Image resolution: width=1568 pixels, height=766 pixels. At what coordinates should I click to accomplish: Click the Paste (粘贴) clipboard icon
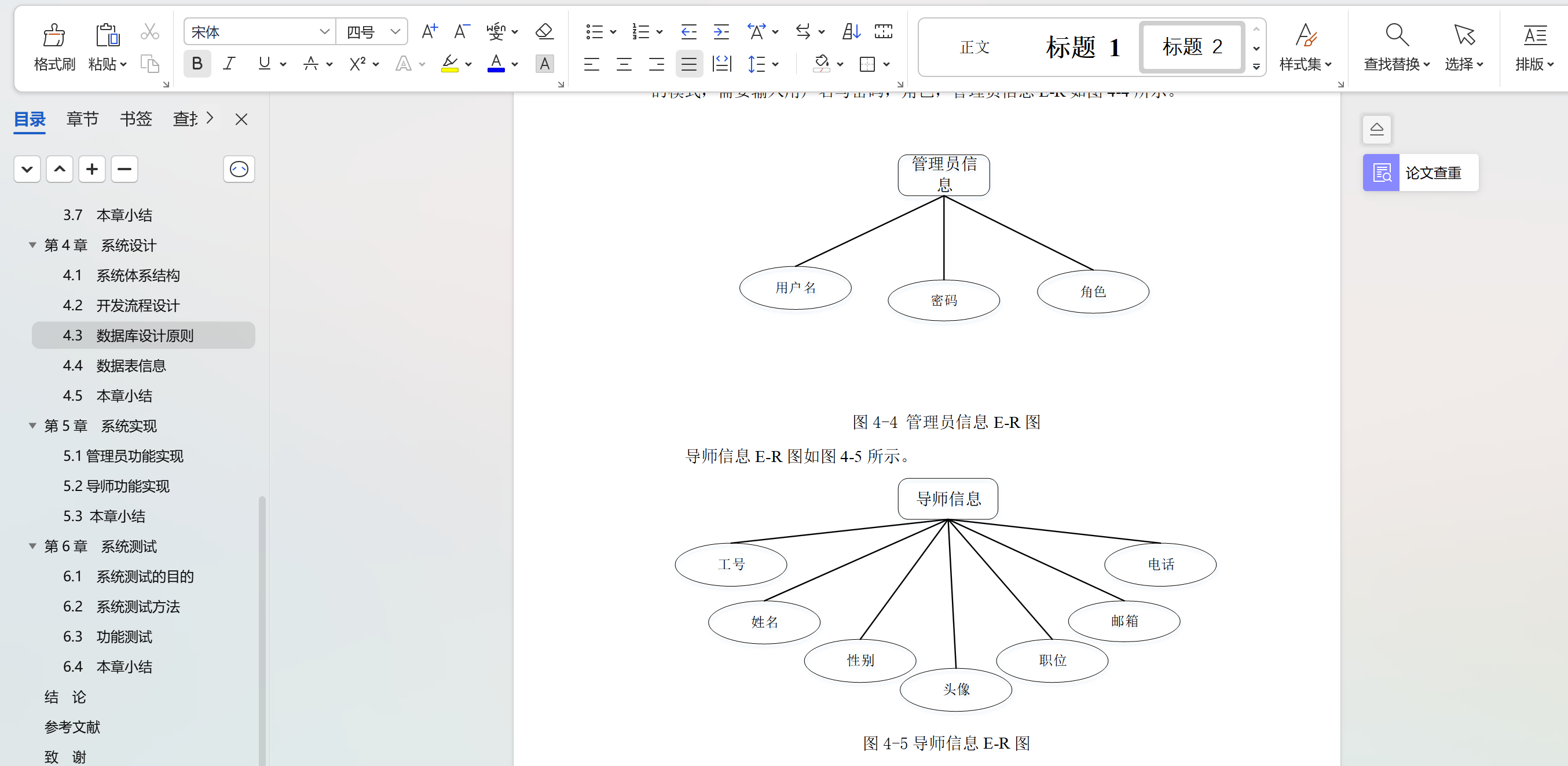tap(108, 35)
